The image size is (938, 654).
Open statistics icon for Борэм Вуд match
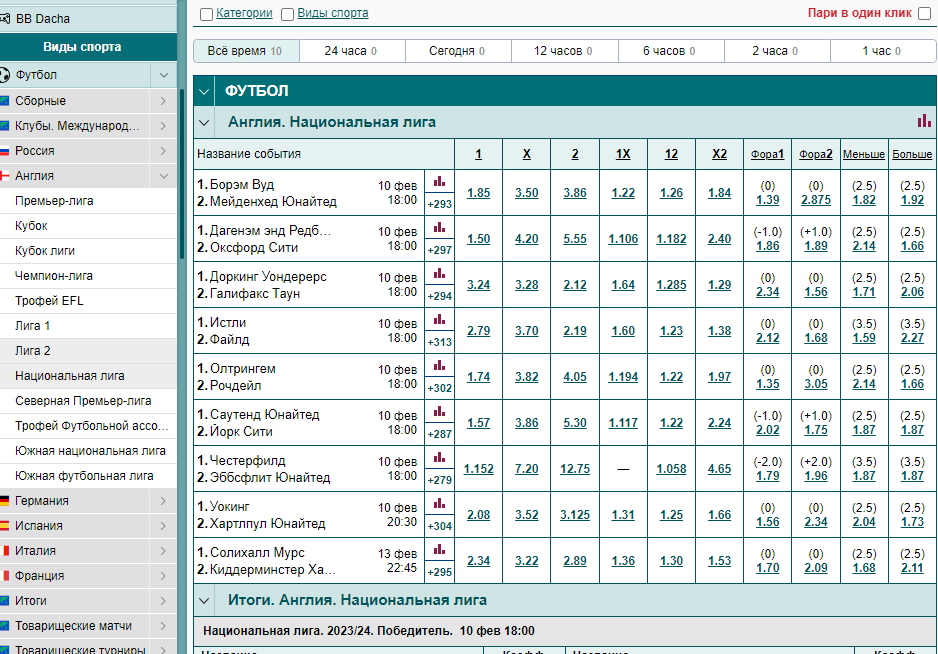pyautogui.click(x=439, y=181)
